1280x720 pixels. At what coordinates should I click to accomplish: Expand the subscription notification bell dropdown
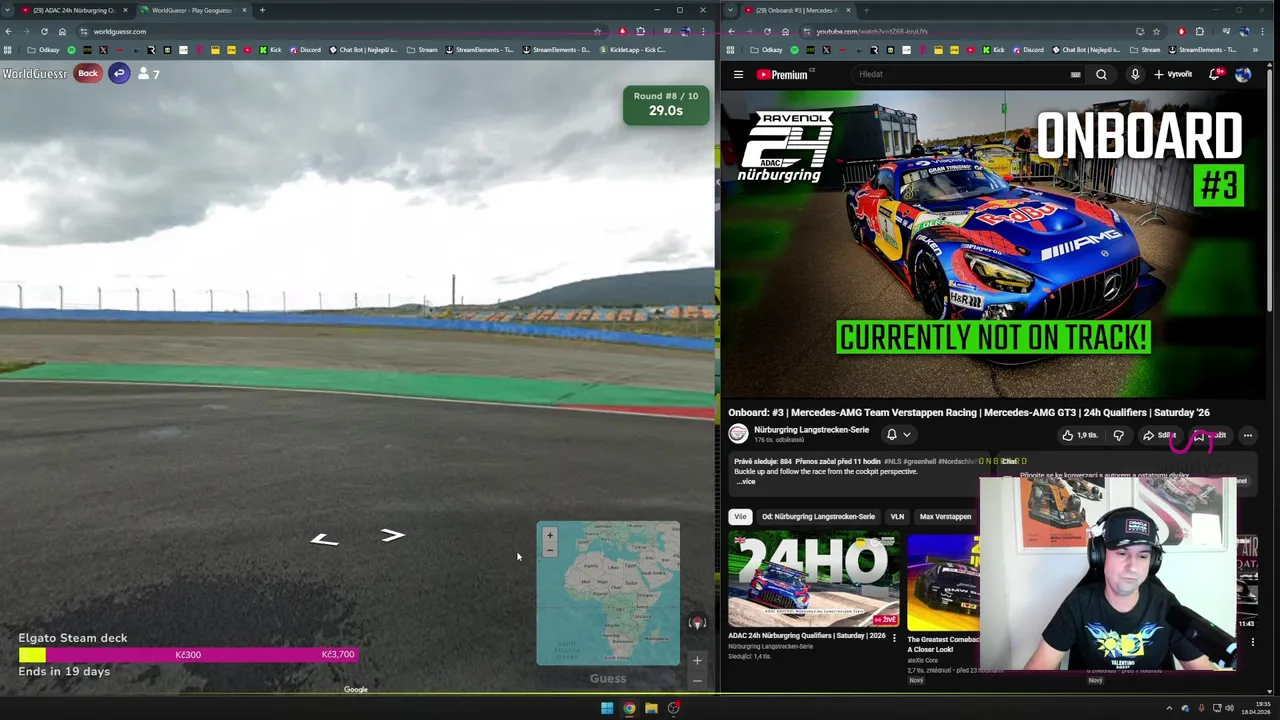click(x=898, y=434)
